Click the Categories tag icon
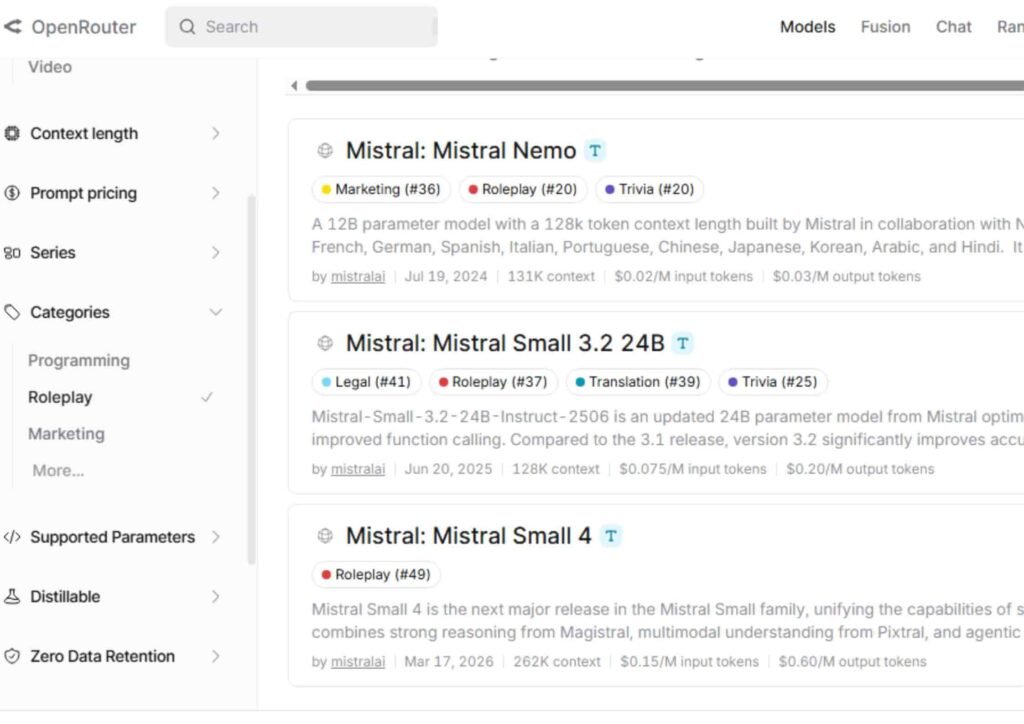This screenshot has width=1024, height=724. point(12,312)
